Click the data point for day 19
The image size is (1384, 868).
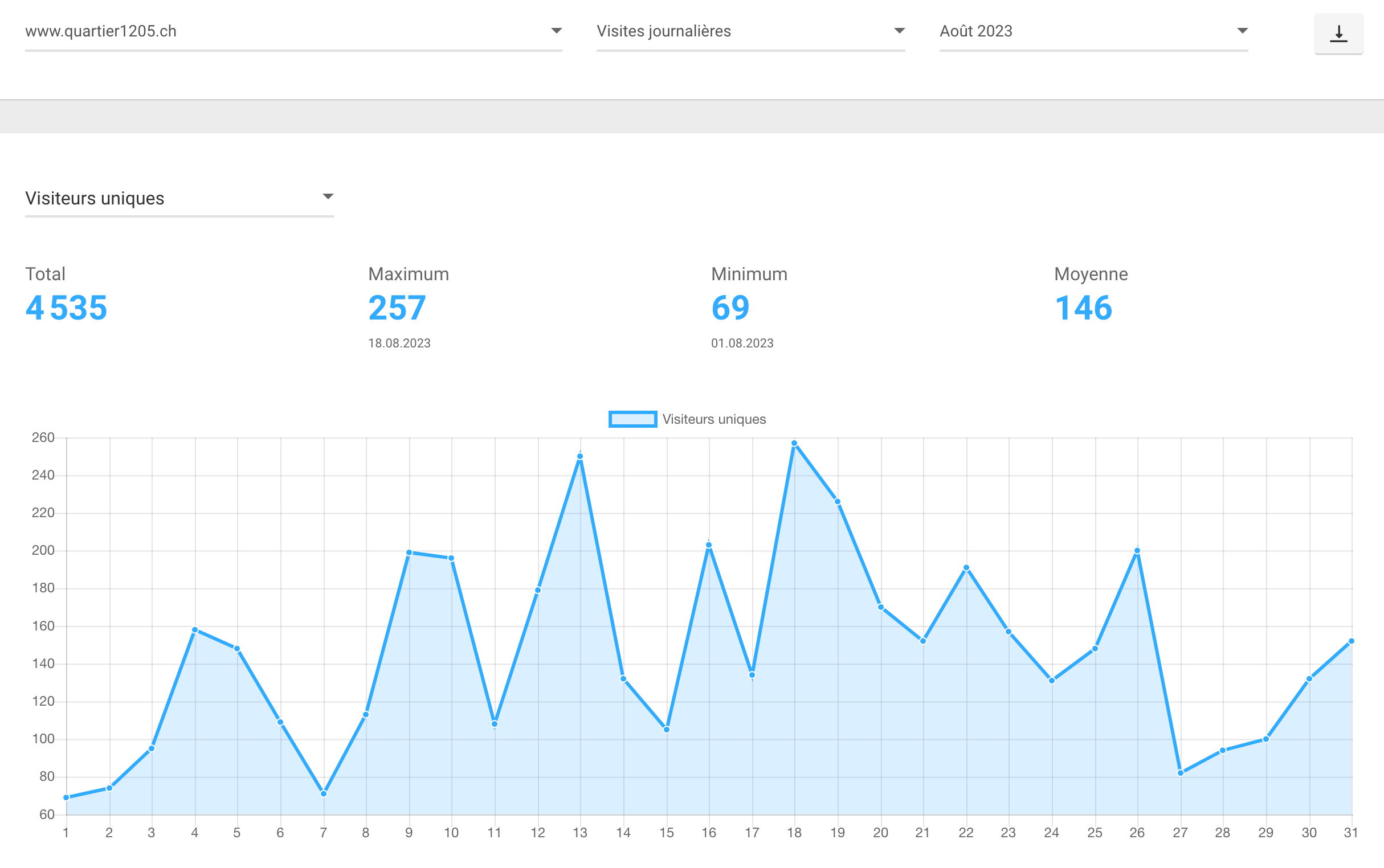click(x=837, y=502)
